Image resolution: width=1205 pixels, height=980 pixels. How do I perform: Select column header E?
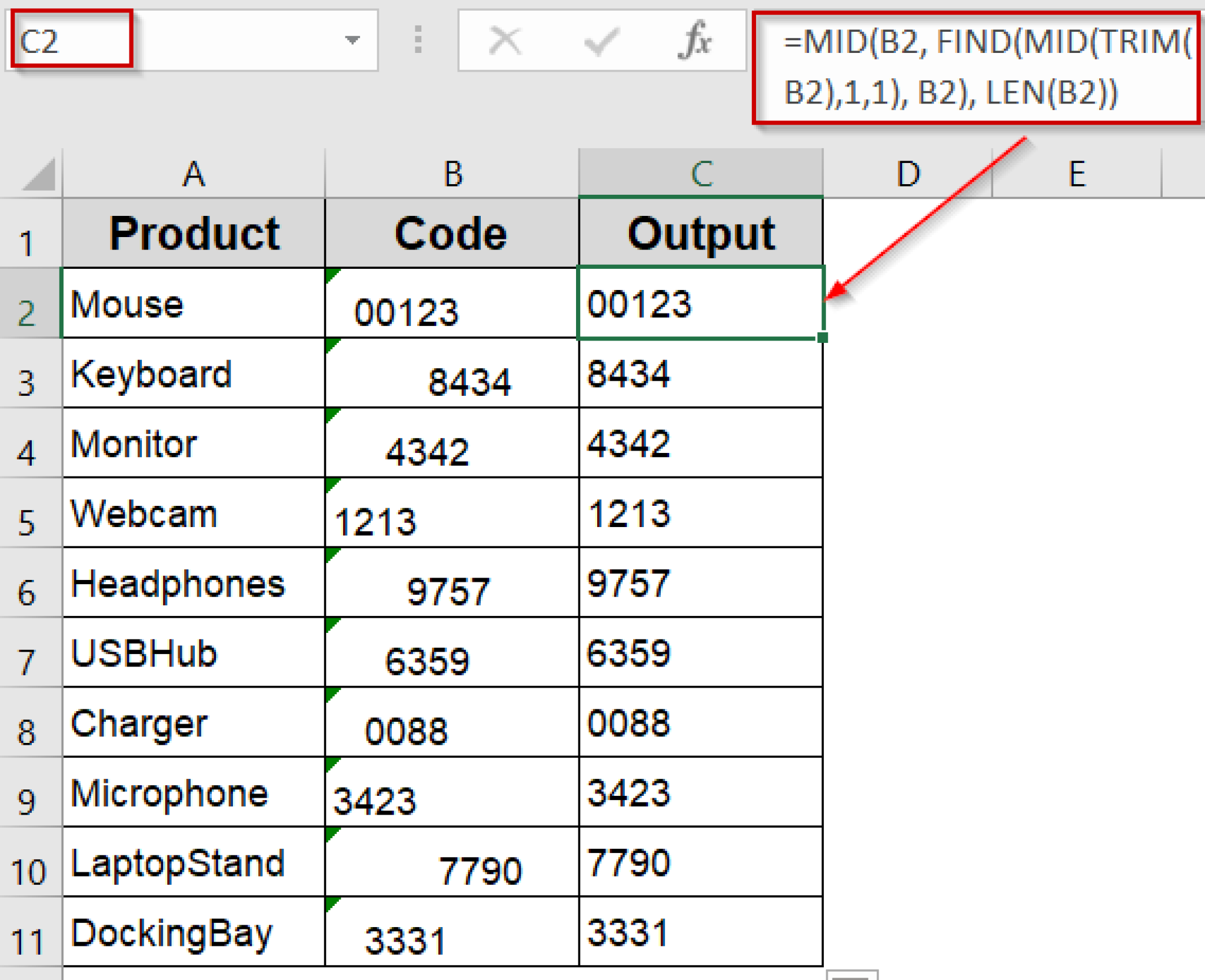coord(1077,172)
